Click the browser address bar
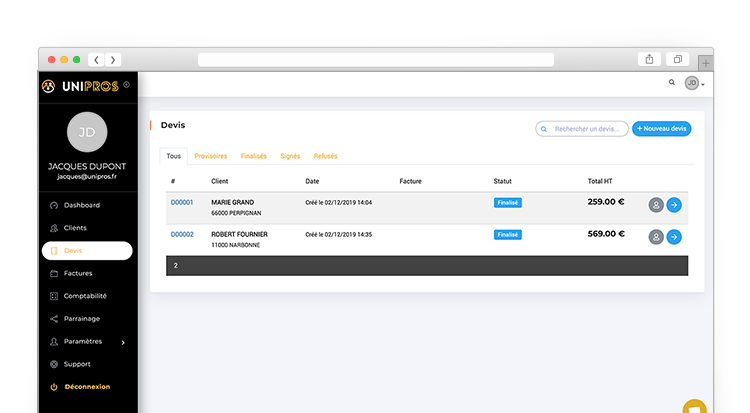 [376, 60]
